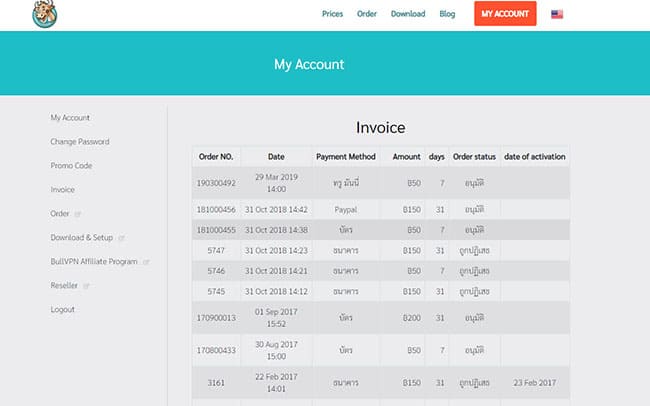The height and width of the screenshot is (406, 650).
Task: Click the Amount column header
Action: [x=407, y=157]
